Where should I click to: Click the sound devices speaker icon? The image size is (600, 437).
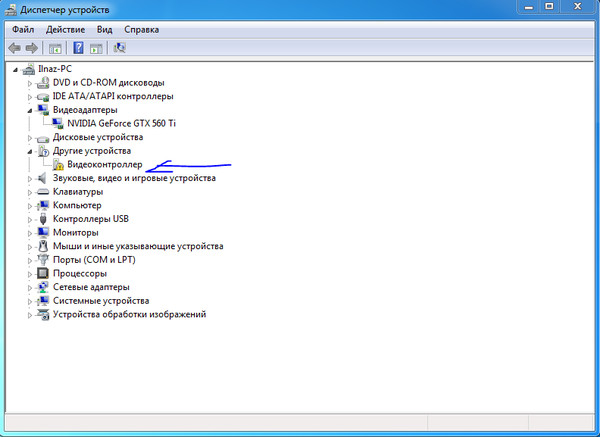pos(42,178)
